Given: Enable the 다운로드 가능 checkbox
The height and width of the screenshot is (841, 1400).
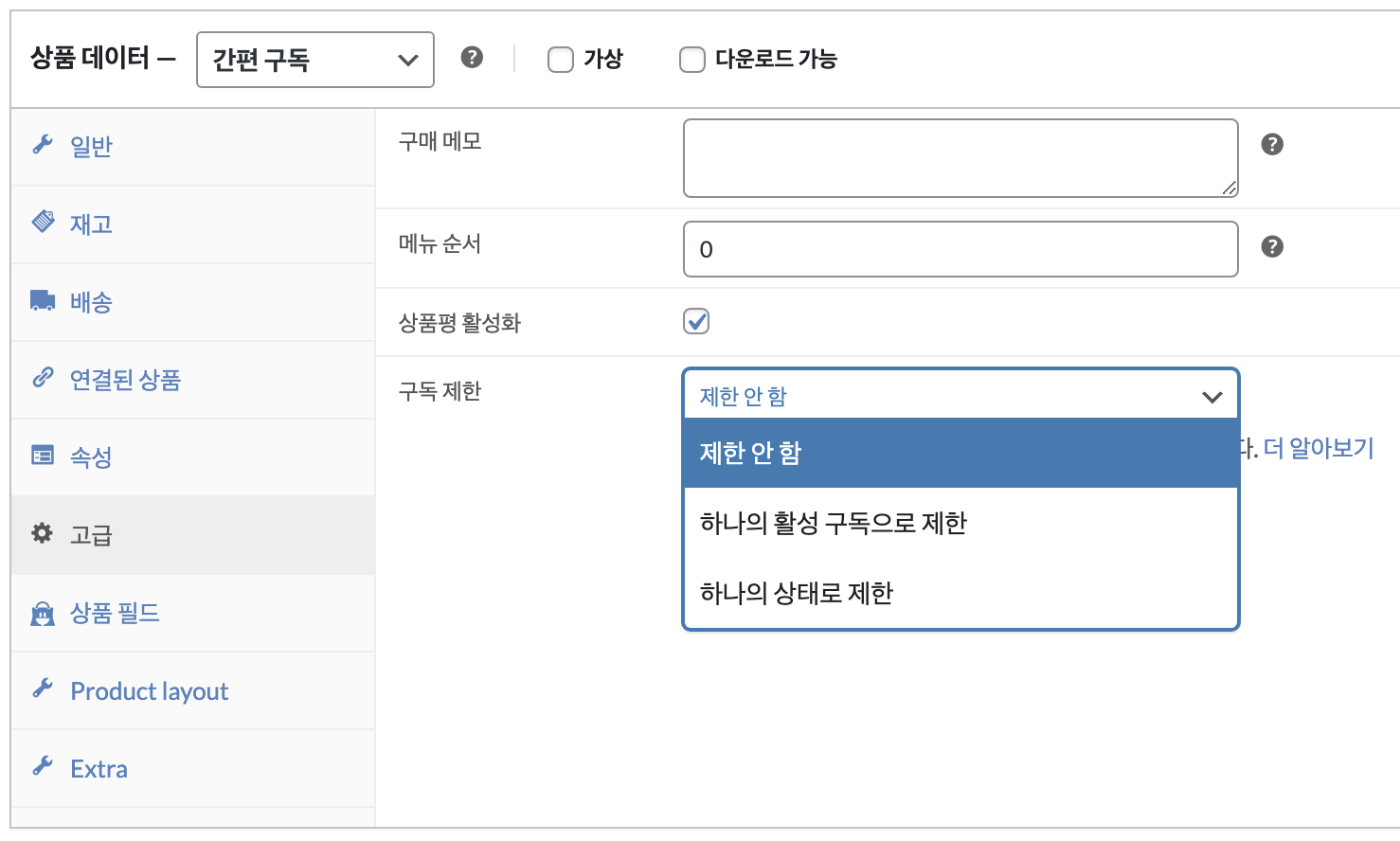Looking at the screenshot, I should point(692,60).
